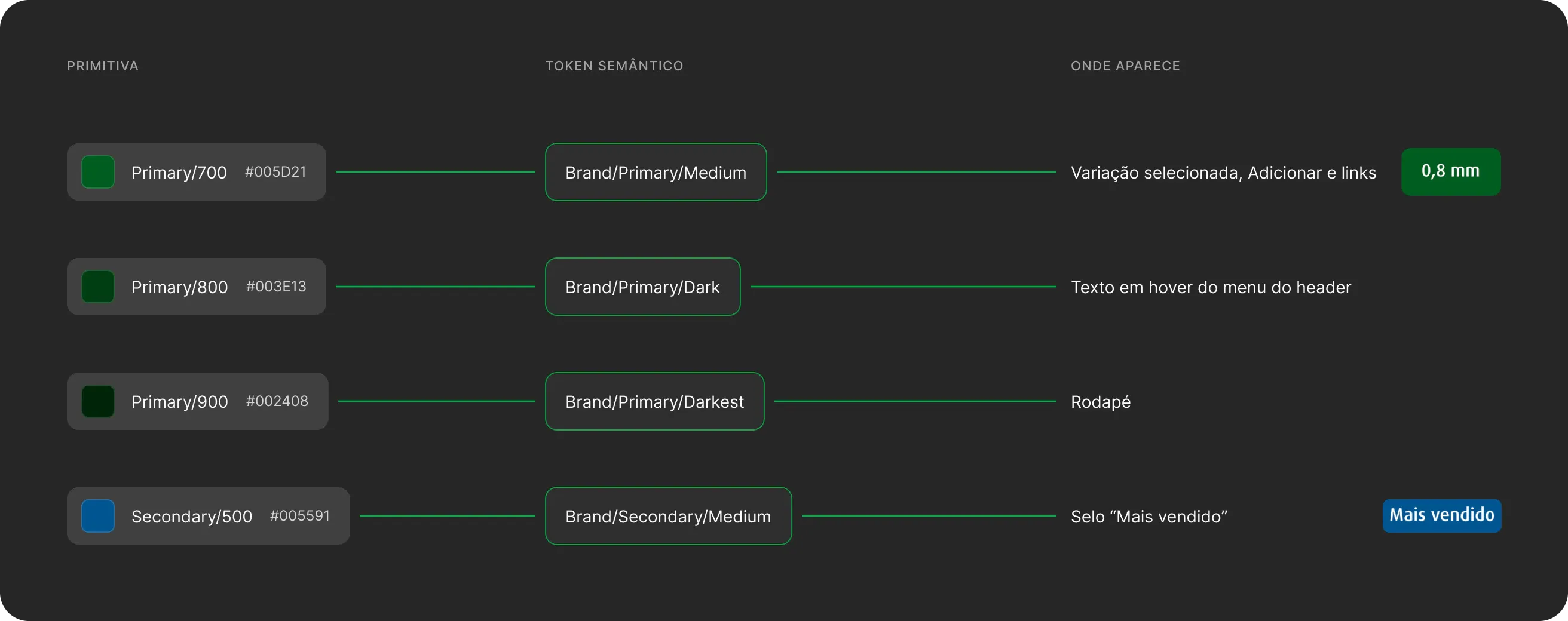Click the blue Mais vendido badge
This screenshot has height=621, width=1568.
point(1441,516)
